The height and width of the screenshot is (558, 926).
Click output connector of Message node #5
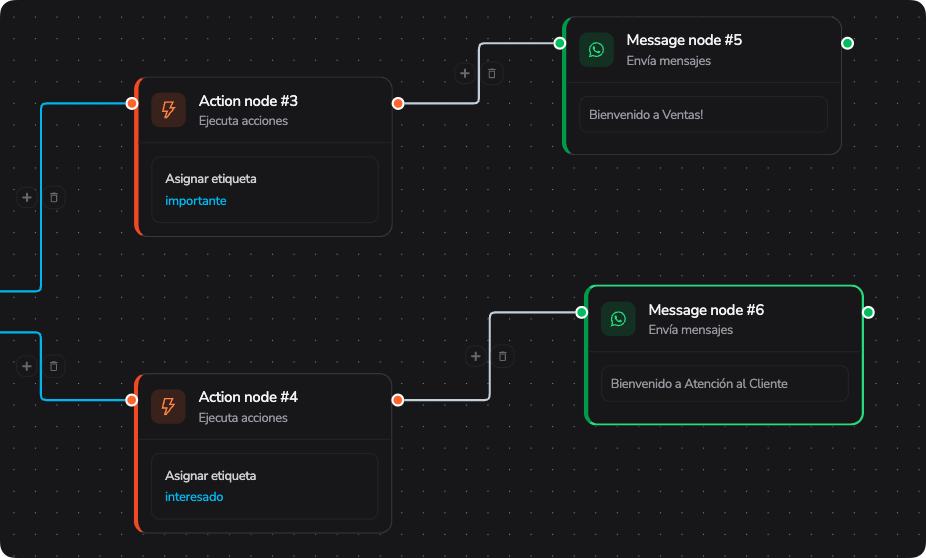click(847, 43)
